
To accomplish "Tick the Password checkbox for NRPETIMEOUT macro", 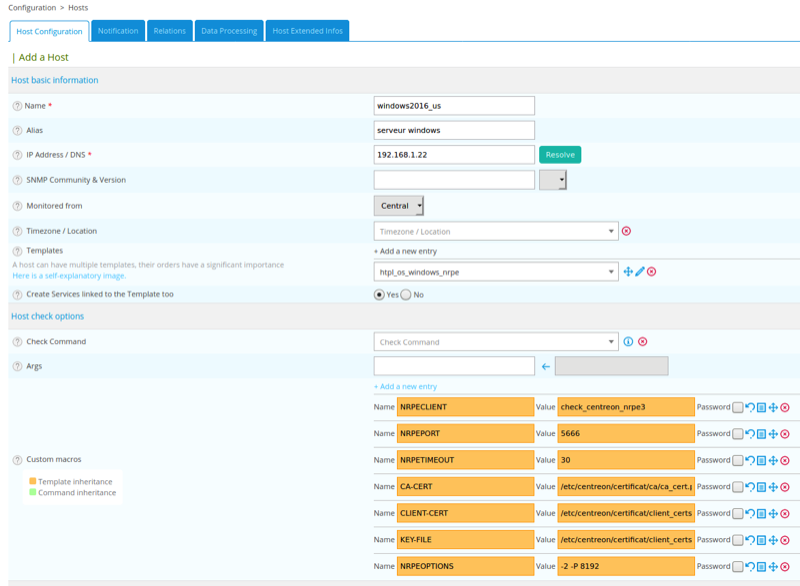I will point(738,460).
